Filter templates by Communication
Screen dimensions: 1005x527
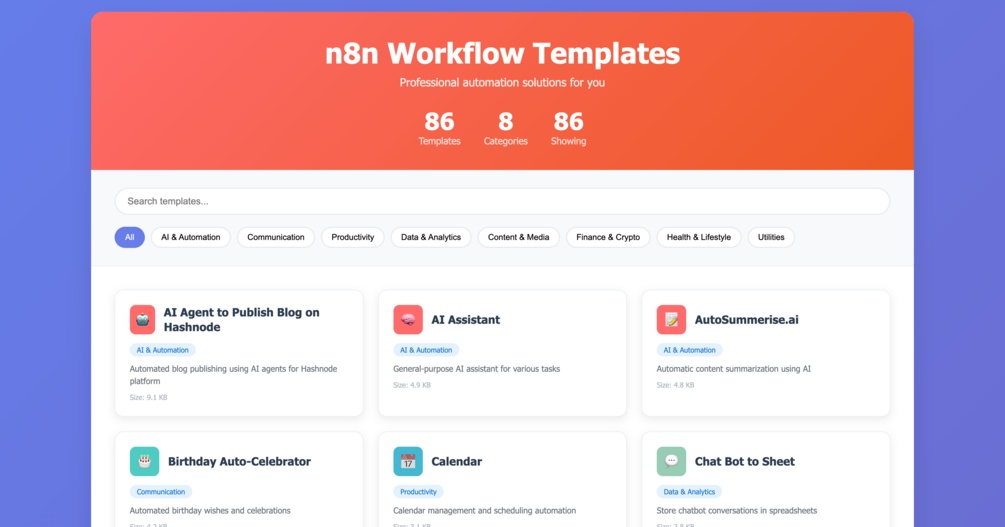(x=276, y=237)
